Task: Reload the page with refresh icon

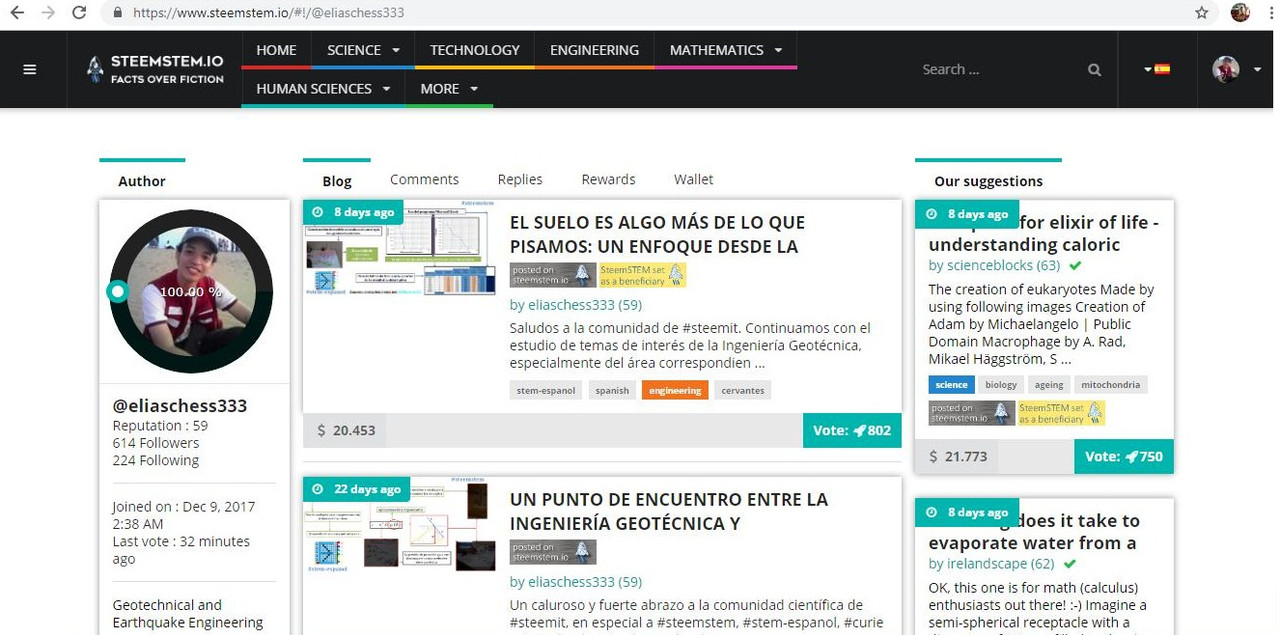Action: pyautogui.click(x=79, y=13)
